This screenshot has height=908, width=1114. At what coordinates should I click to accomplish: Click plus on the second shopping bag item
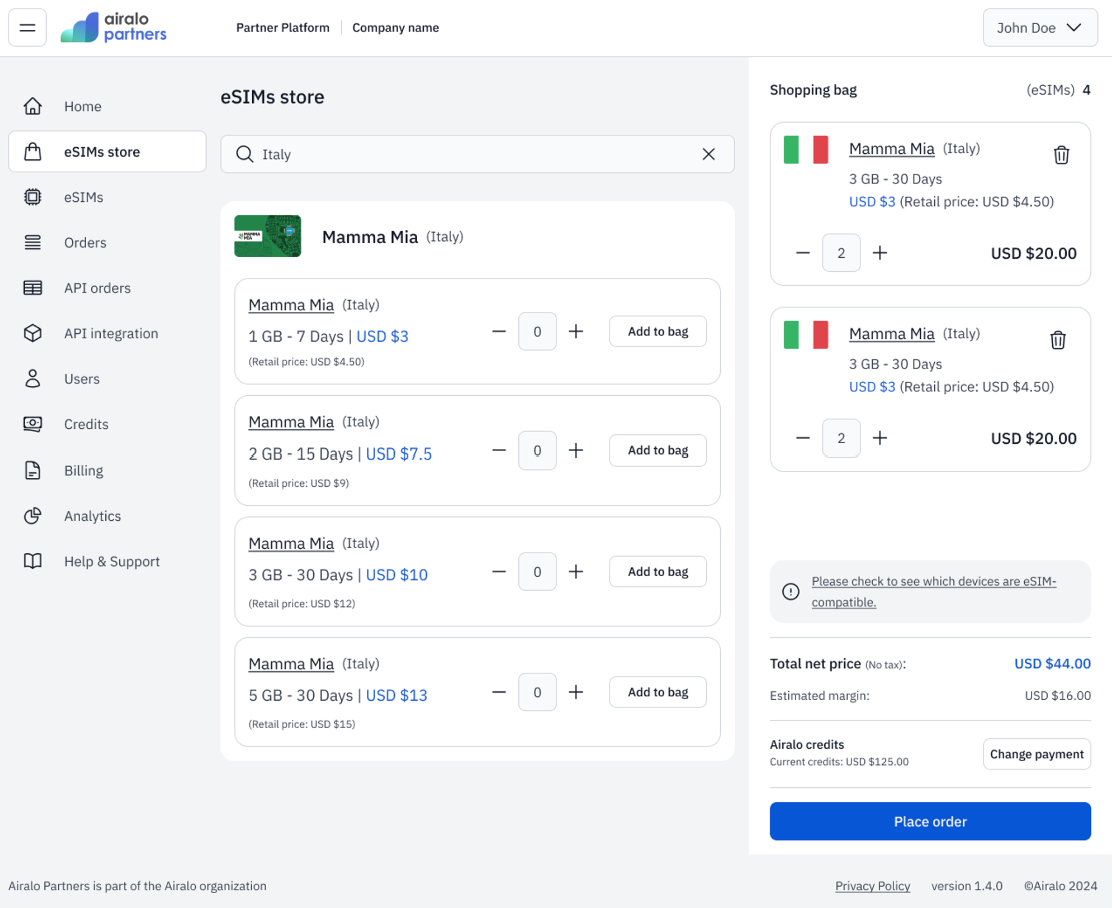click(880, 438)
